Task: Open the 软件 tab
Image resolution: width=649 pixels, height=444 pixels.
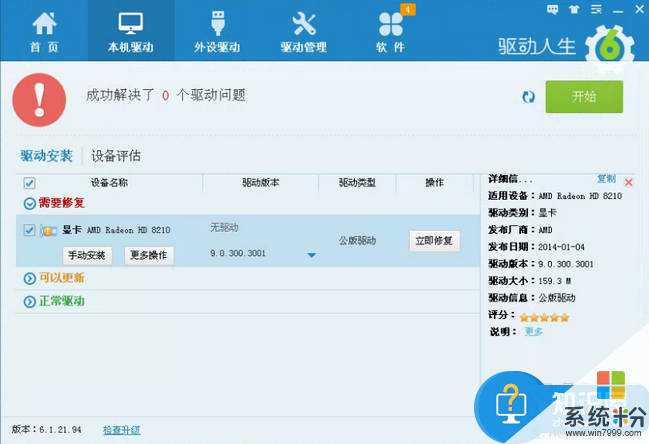Action: tap(390, 32)
